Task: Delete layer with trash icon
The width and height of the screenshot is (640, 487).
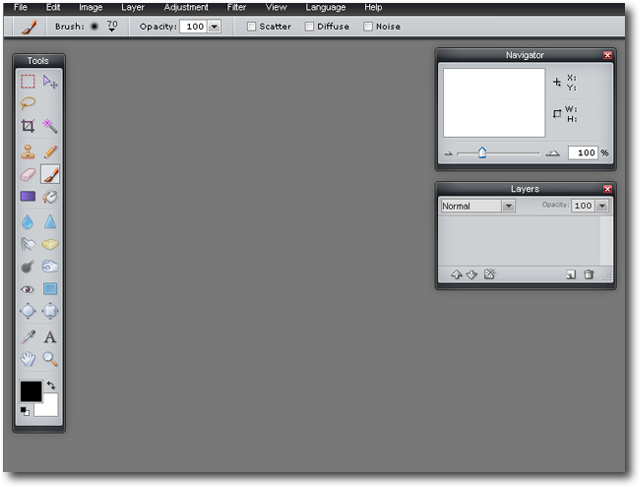Action: click(x=589, y=274)
